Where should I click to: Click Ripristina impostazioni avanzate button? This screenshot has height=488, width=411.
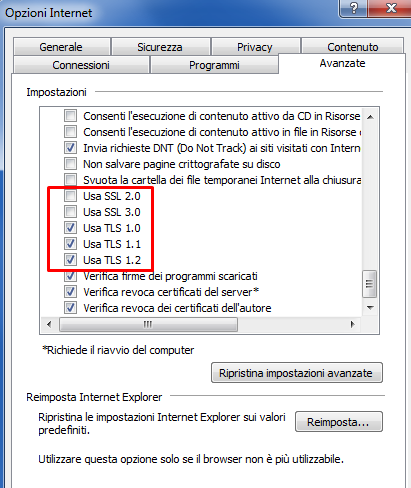click(297, 373)
